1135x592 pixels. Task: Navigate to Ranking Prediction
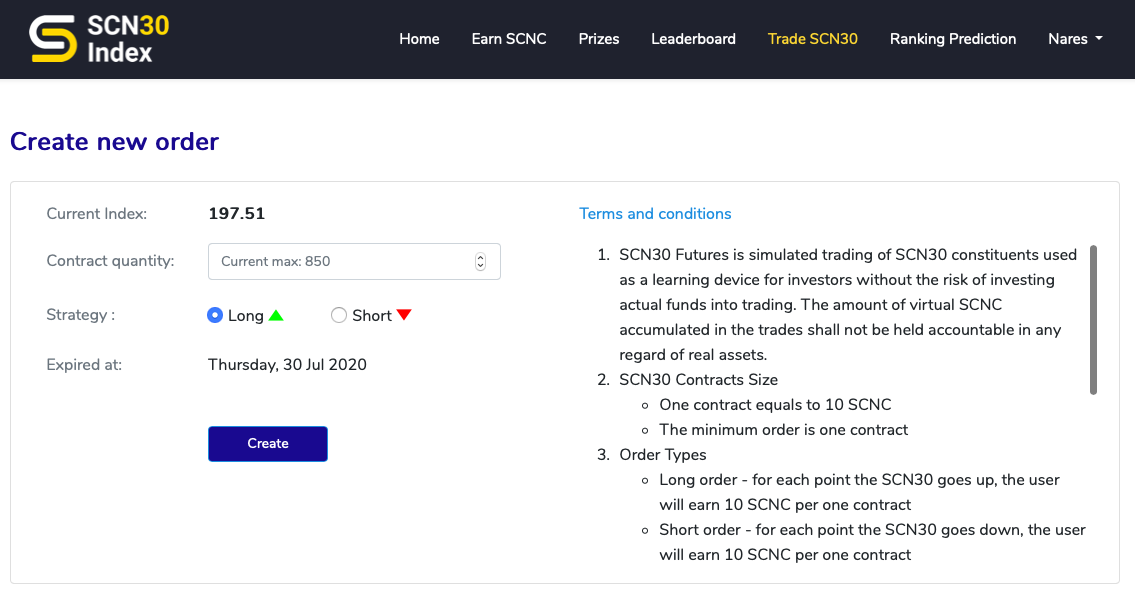[952, 39]
